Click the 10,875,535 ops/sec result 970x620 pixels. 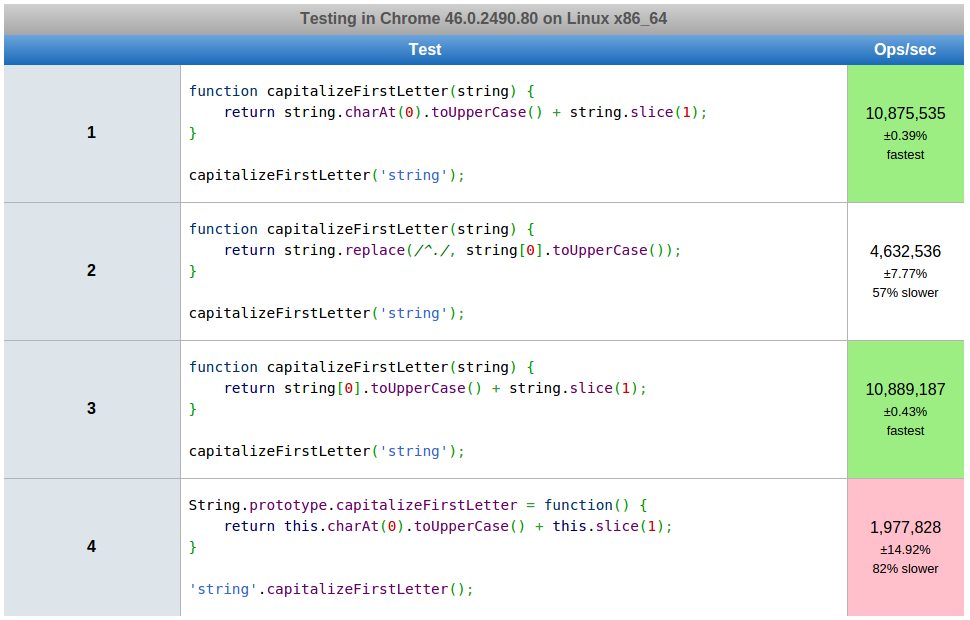[x=905, y=114]
